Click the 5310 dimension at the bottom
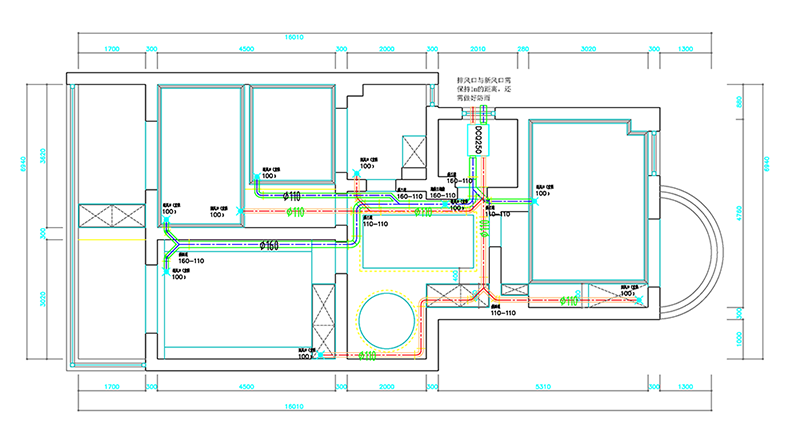800x429 pixels. [545, 387]
